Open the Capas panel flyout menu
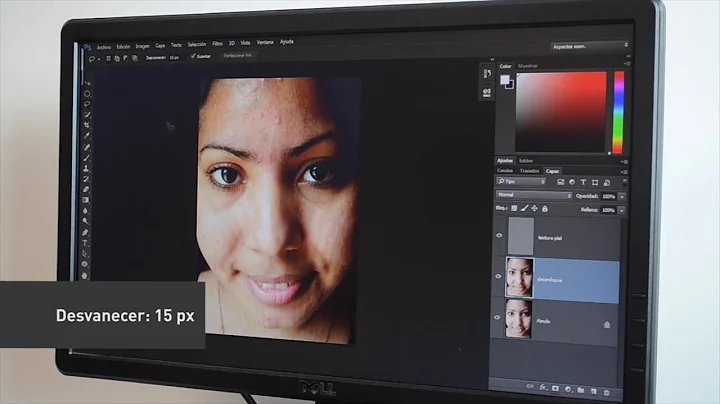720x404 pixels. click(x=624, y=172)
